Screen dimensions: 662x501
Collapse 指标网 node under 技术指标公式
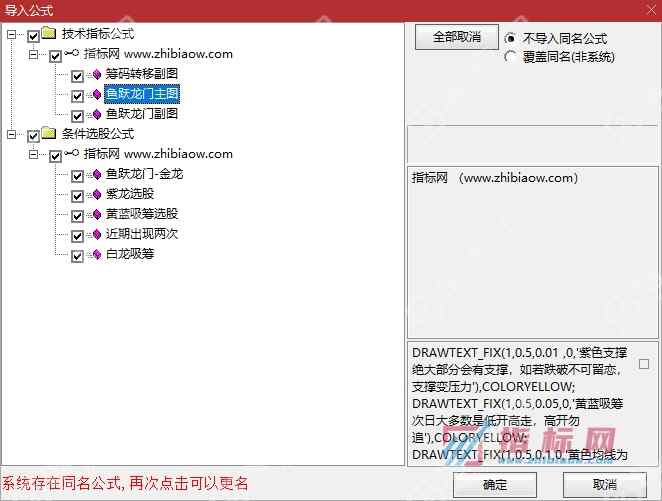(33, 54)
